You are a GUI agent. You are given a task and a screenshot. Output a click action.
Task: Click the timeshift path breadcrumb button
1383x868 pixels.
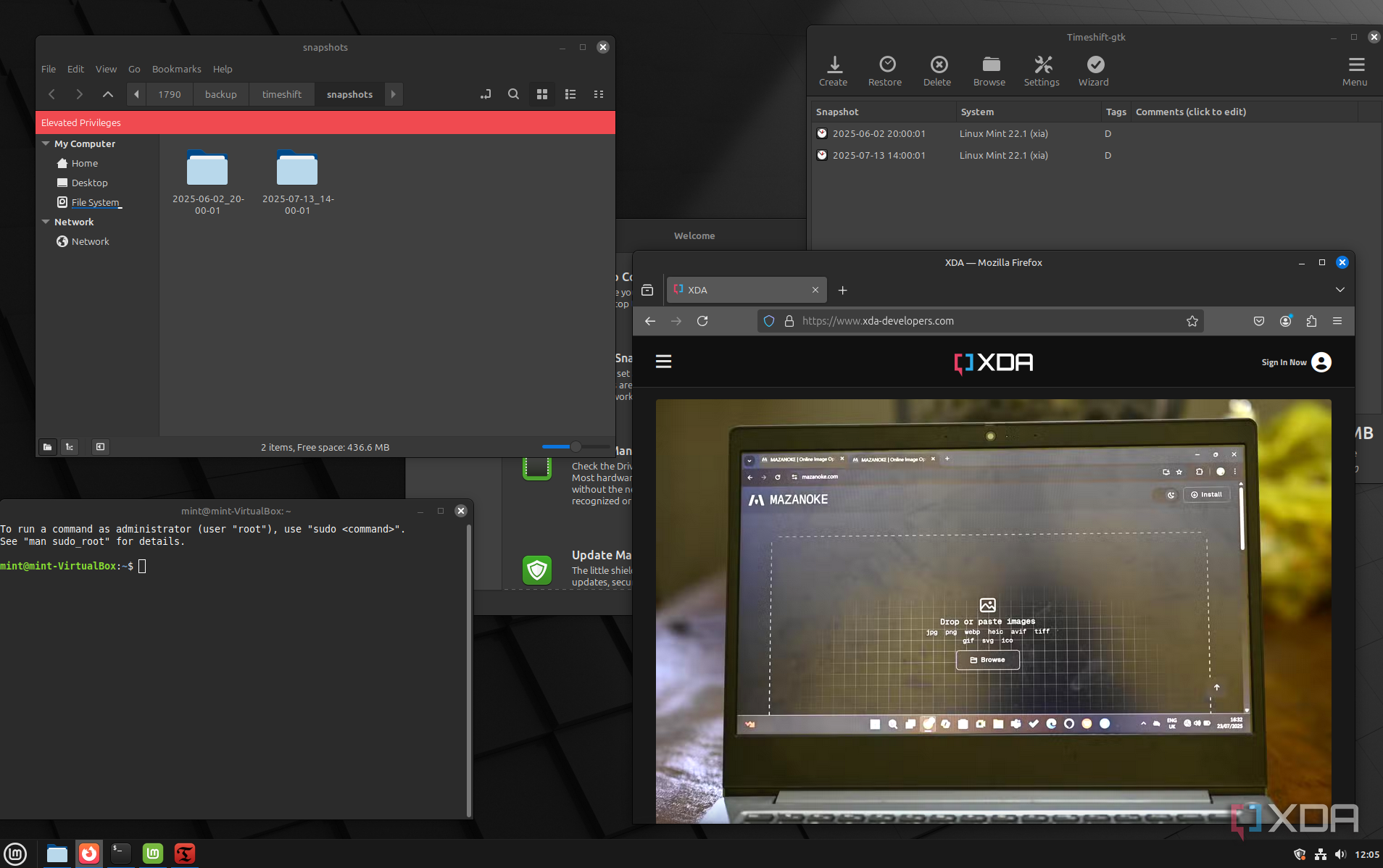click(281, 94)
